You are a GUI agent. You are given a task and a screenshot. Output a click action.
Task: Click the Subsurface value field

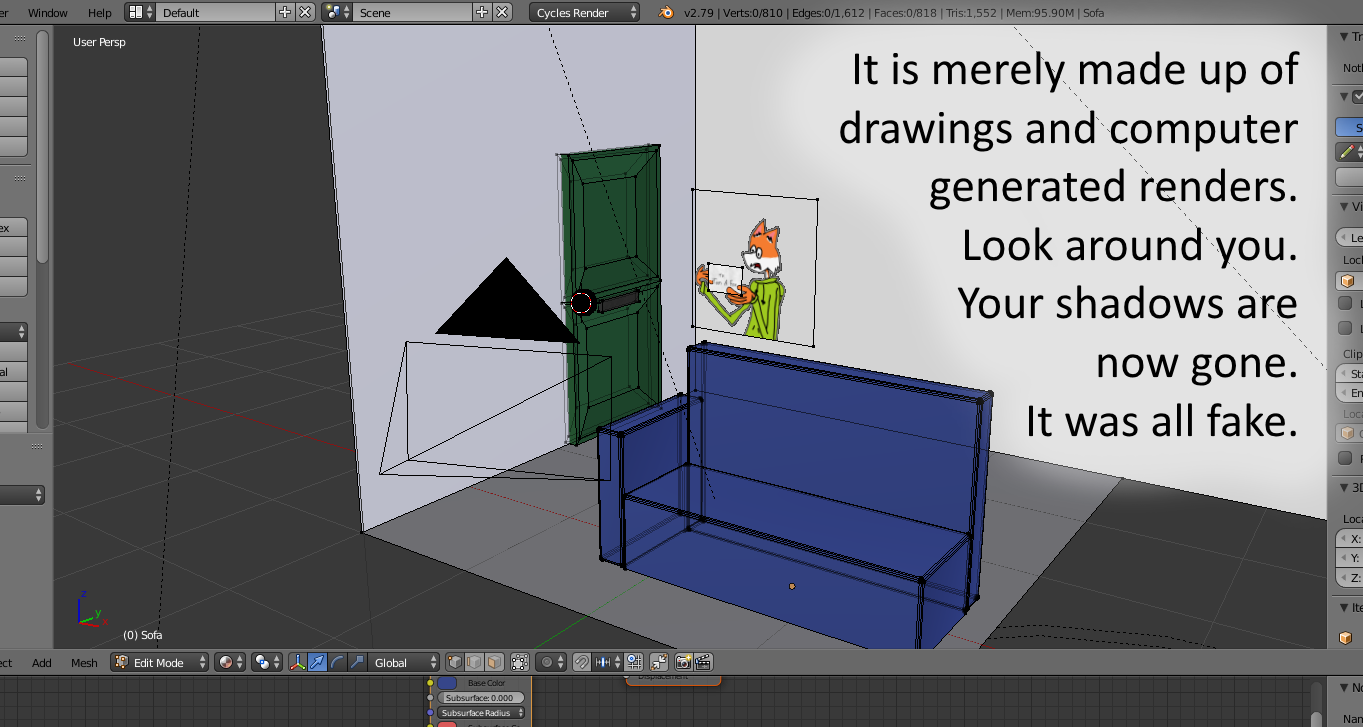click(x=479, y=698)
